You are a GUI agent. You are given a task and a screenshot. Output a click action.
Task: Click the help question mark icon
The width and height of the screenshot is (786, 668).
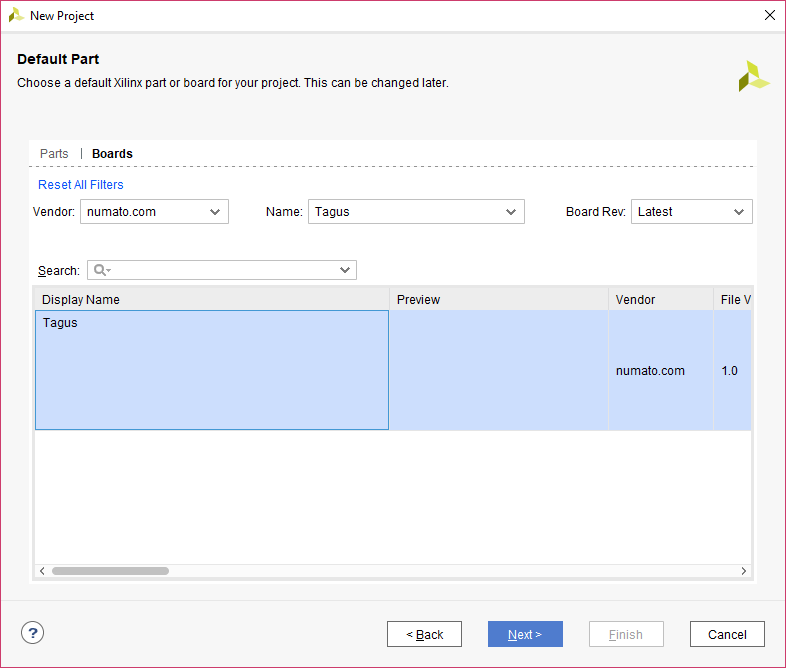[33, 633]
